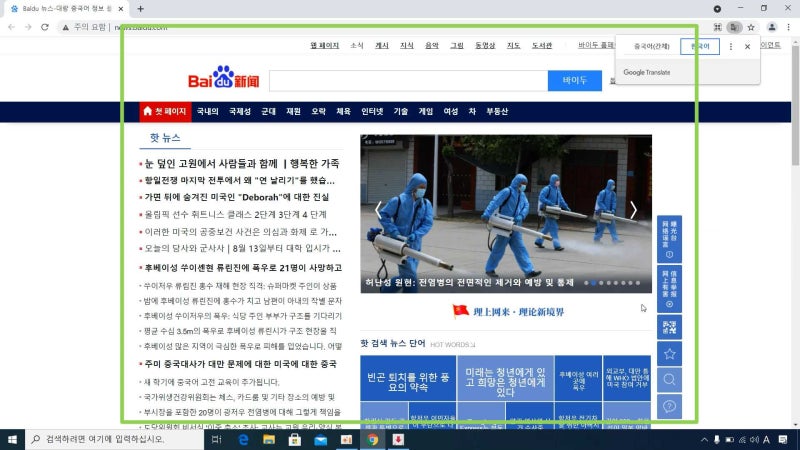800x450 pixels.
Task: Open Chrome three-dot menu
Action: [789, 27]
